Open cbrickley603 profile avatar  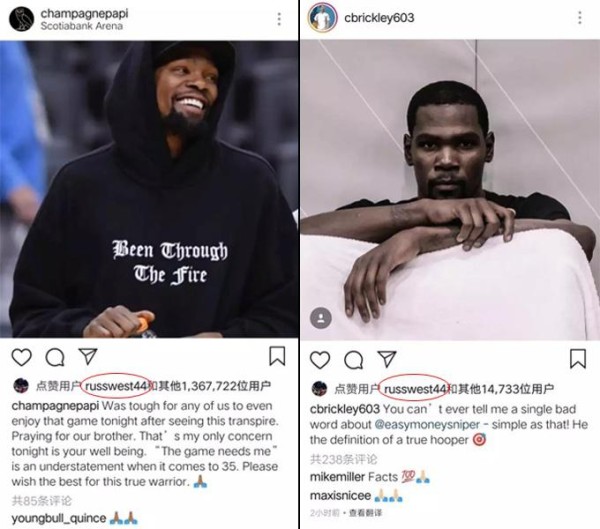click(x=323, y=18)
